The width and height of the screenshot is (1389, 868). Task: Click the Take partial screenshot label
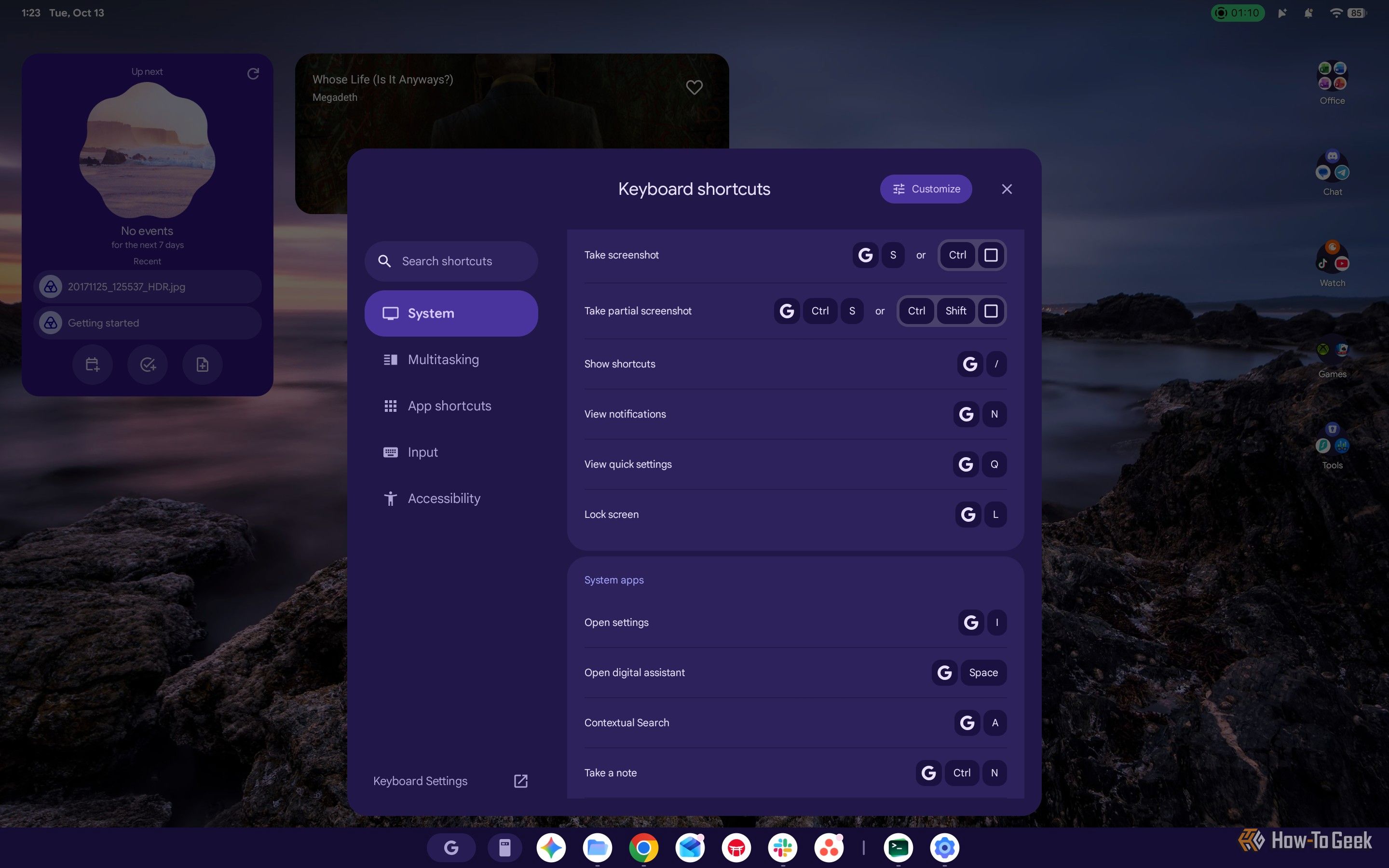(638, 311)
